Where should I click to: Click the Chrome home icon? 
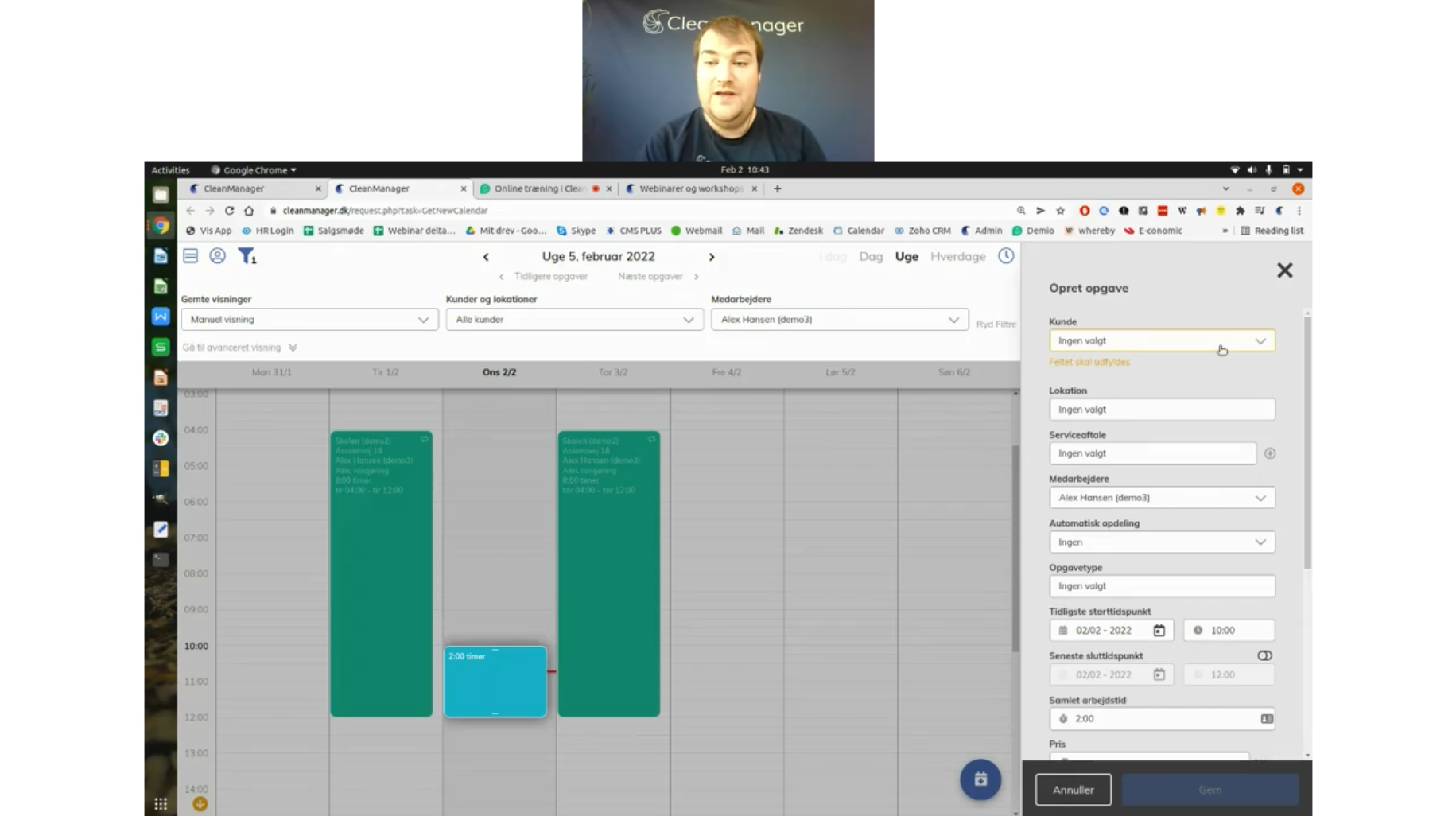click(x=249, y=211)
